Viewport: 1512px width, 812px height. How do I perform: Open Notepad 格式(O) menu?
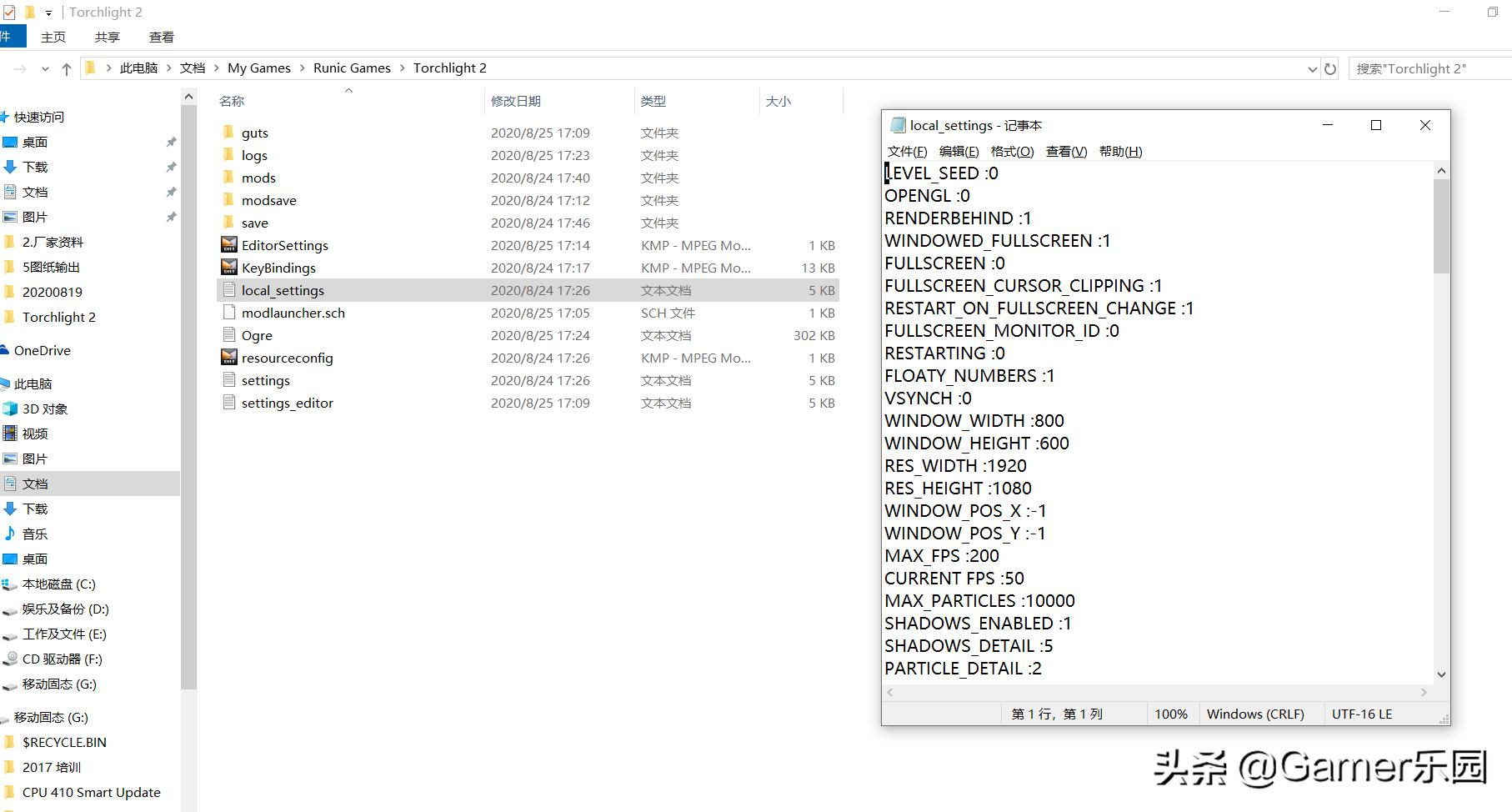pyautogui.click(x=1012, y=151)
